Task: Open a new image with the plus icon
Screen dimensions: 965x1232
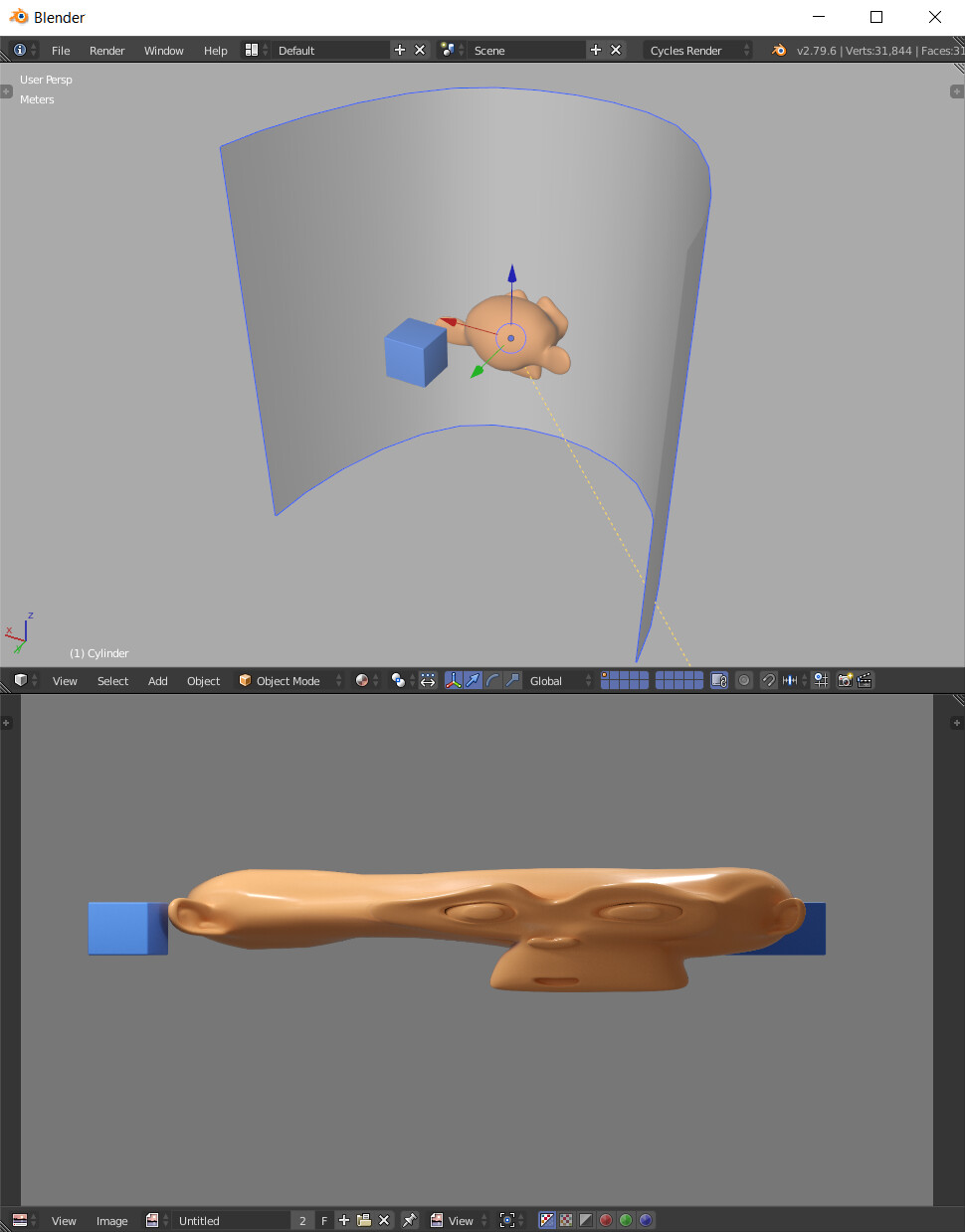Action: 343,1220
